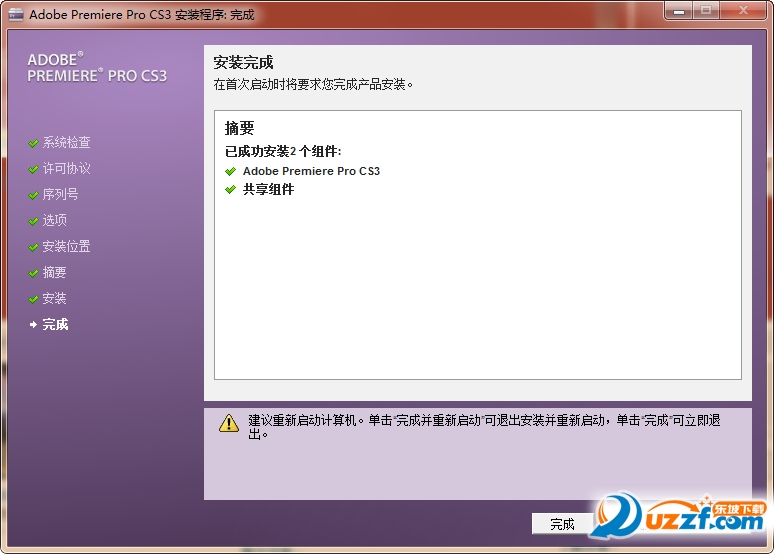Click the 安装完成 heading
Screen dimensions: 774x554
click(243, 63)
